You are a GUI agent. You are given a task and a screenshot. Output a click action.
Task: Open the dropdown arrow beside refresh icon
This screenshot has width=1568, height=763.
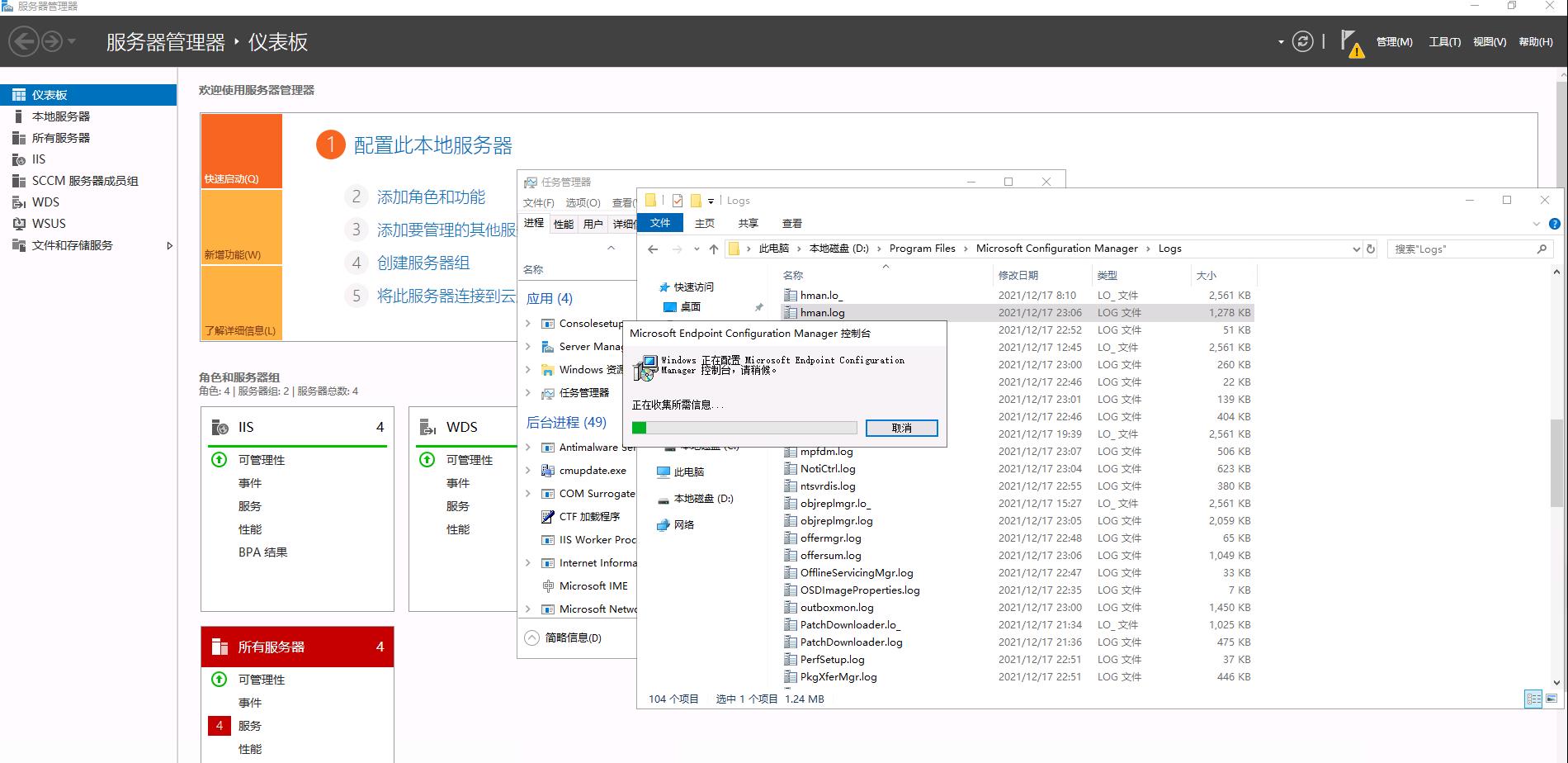point(1281,41)
